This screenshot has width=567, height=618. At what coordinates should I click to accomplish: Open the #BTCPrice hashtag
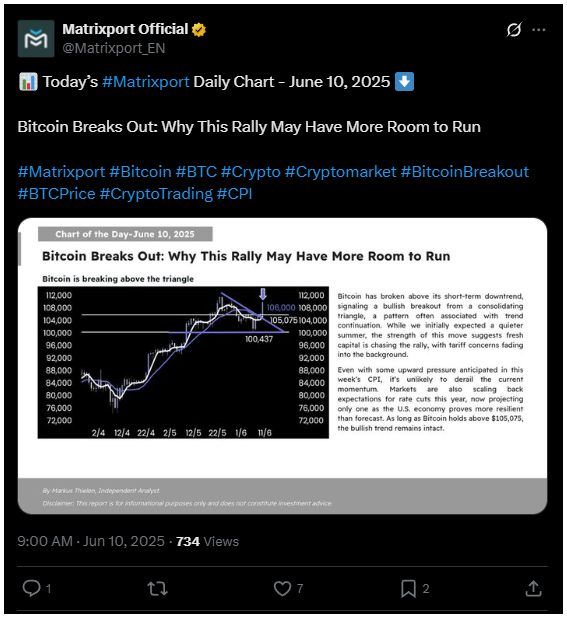tap(57, 194)
